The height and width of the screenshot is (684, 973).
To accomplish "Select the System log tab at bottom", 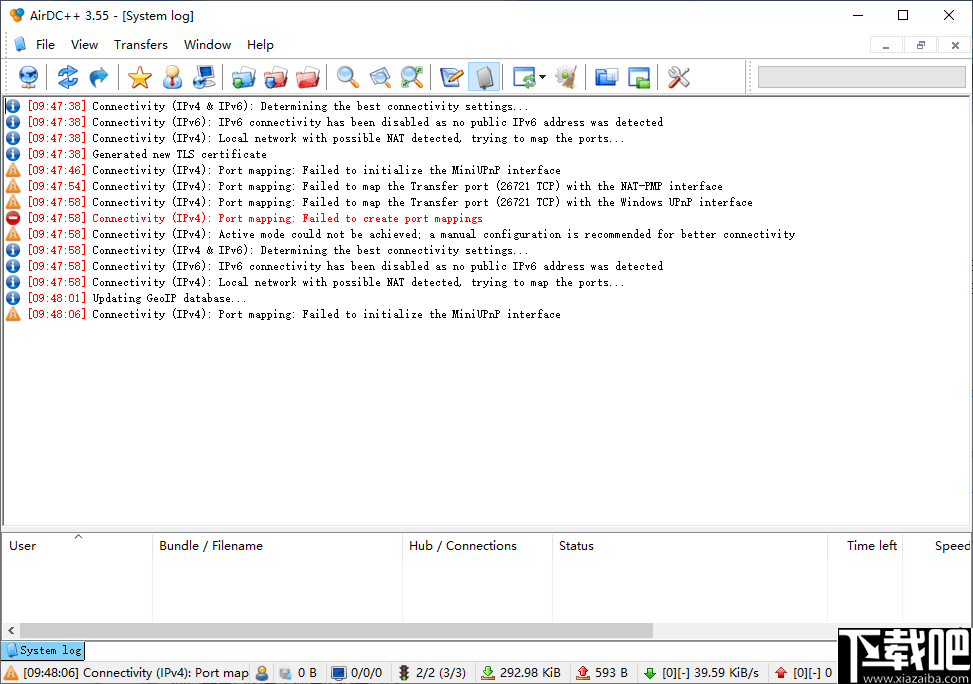I will 43,650.
